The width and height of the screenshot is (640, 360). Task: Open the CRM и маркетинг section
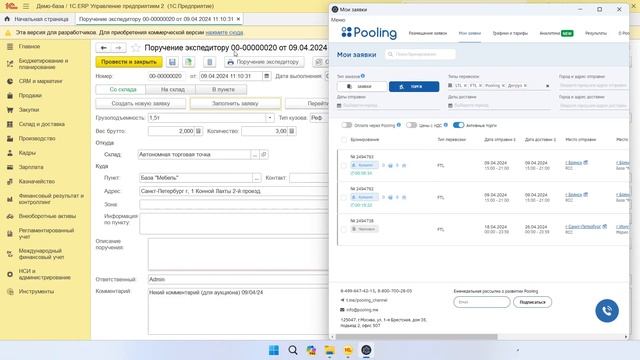click(40, 81)
